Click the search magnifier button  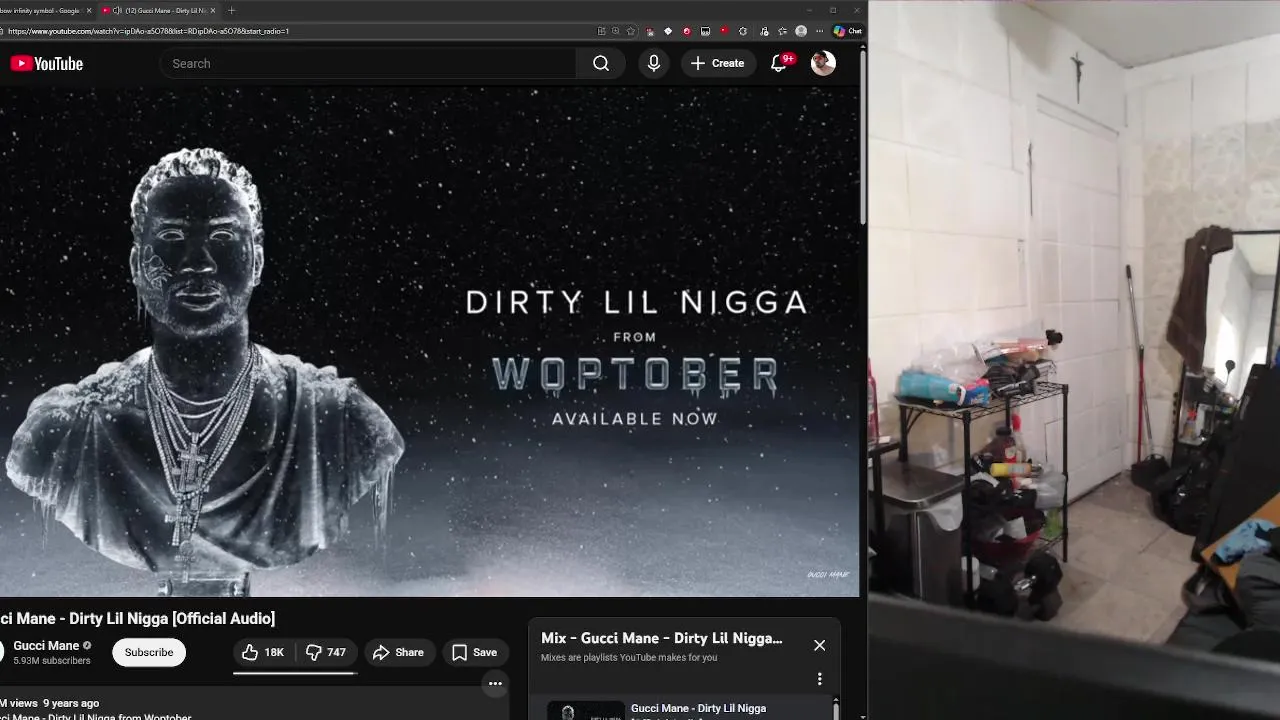pos(601,63)
